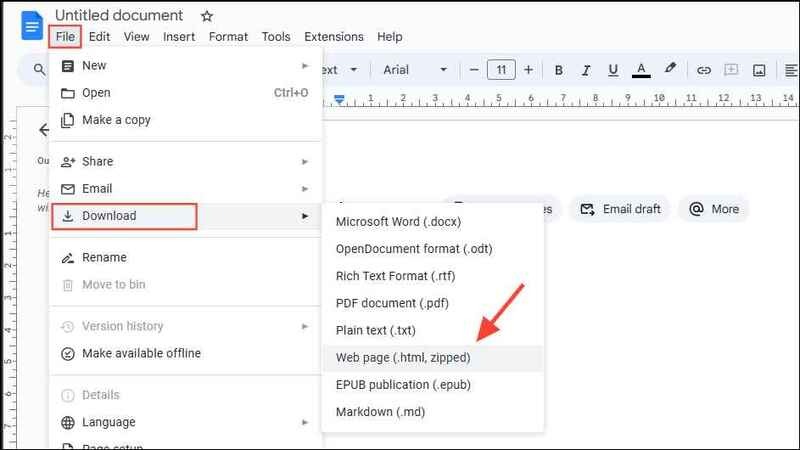
Task: Increase font size with plus button
Action: click(529, 70)
